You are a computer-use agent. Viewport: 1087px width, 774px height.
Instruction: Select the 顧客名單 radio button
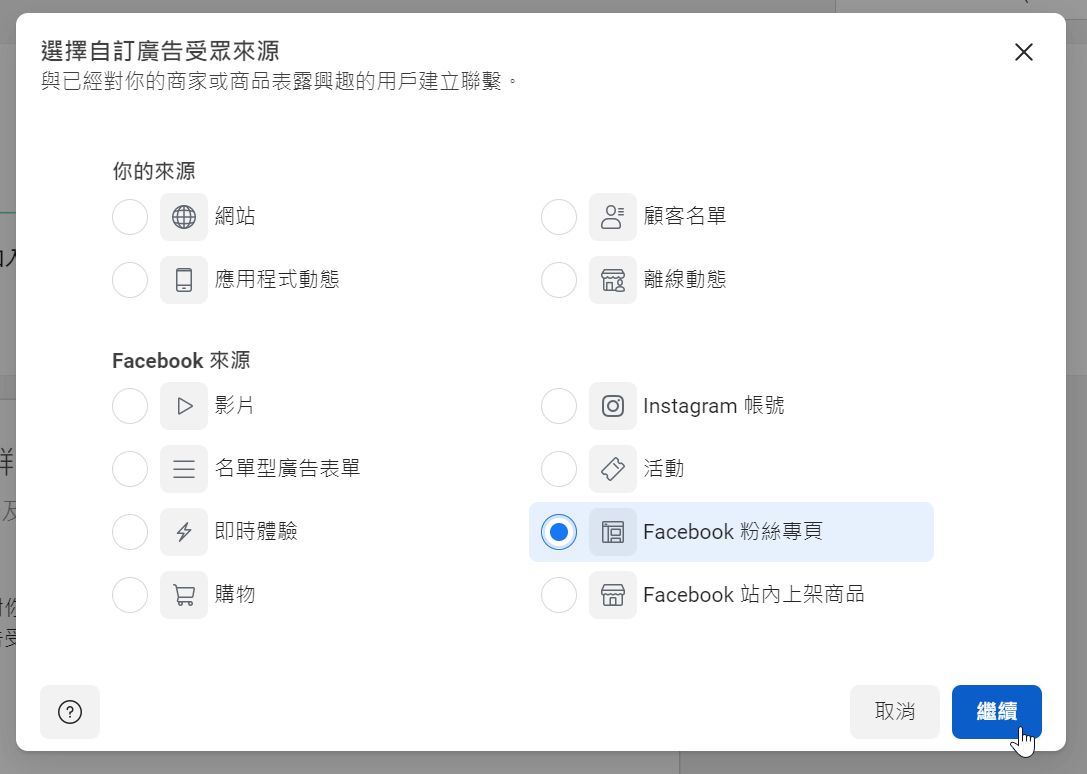559,217
